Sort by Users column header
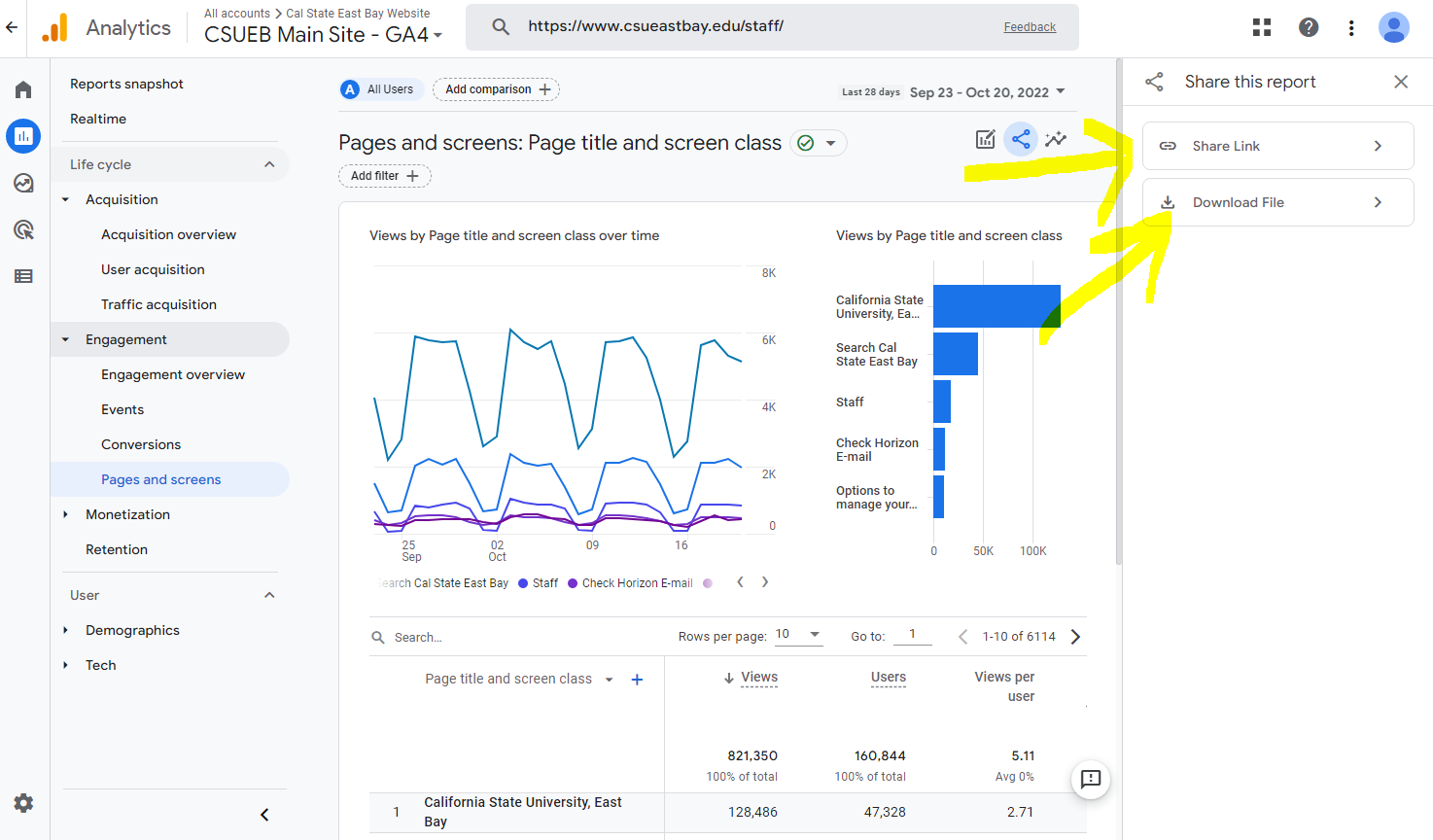 (888, 678)
